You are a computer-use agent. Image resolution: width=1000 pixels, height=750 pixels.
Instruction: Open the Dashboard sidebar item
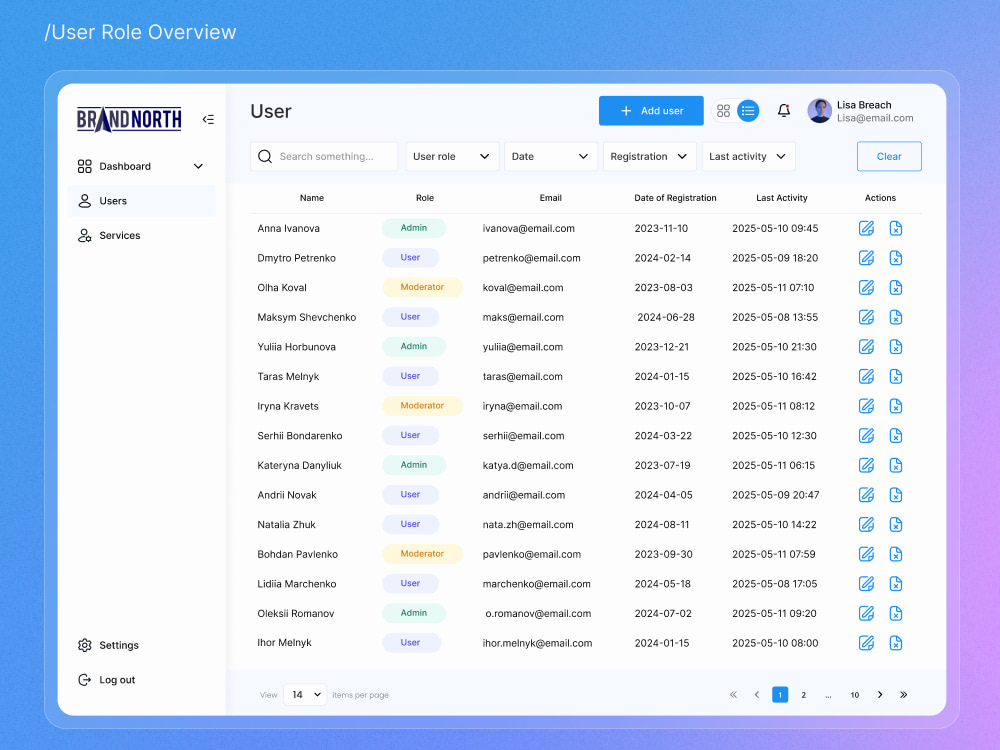click(x=141, y=166)
